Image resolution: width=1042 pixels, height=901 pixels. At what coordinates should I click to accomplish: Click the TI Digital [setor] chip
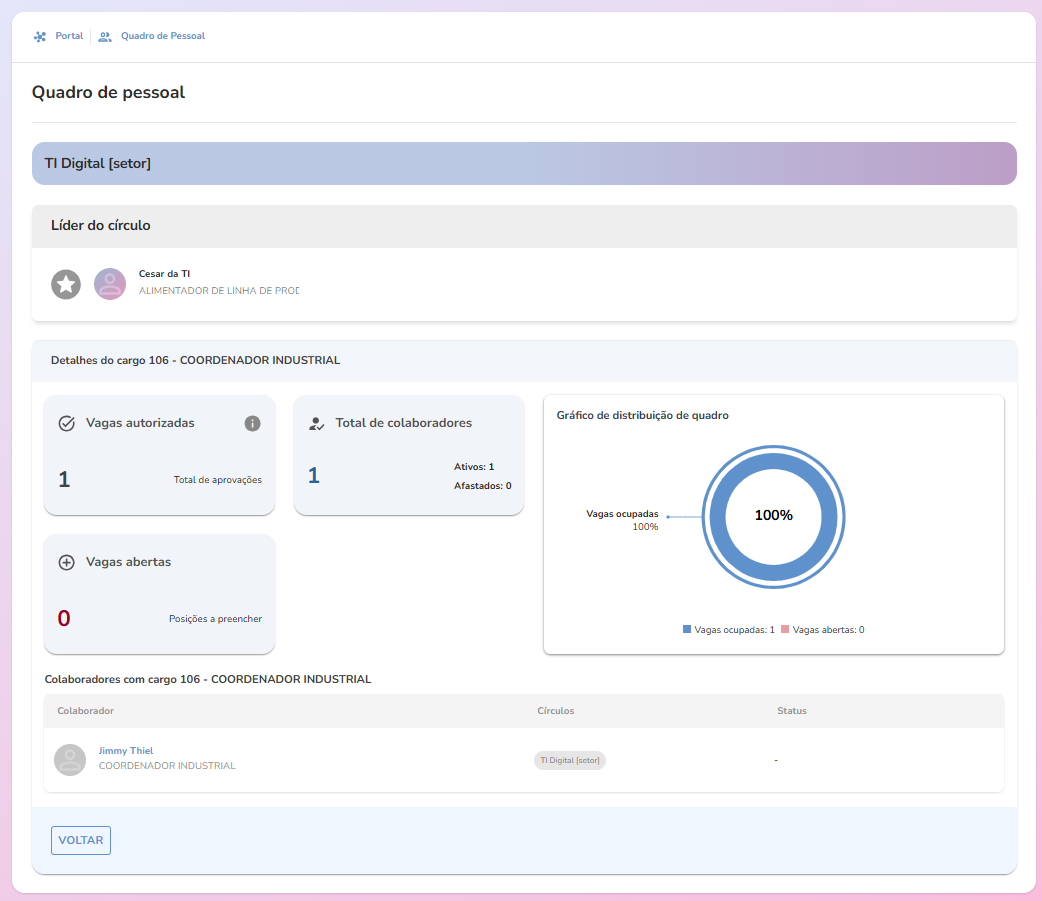[x=570, y=760]
